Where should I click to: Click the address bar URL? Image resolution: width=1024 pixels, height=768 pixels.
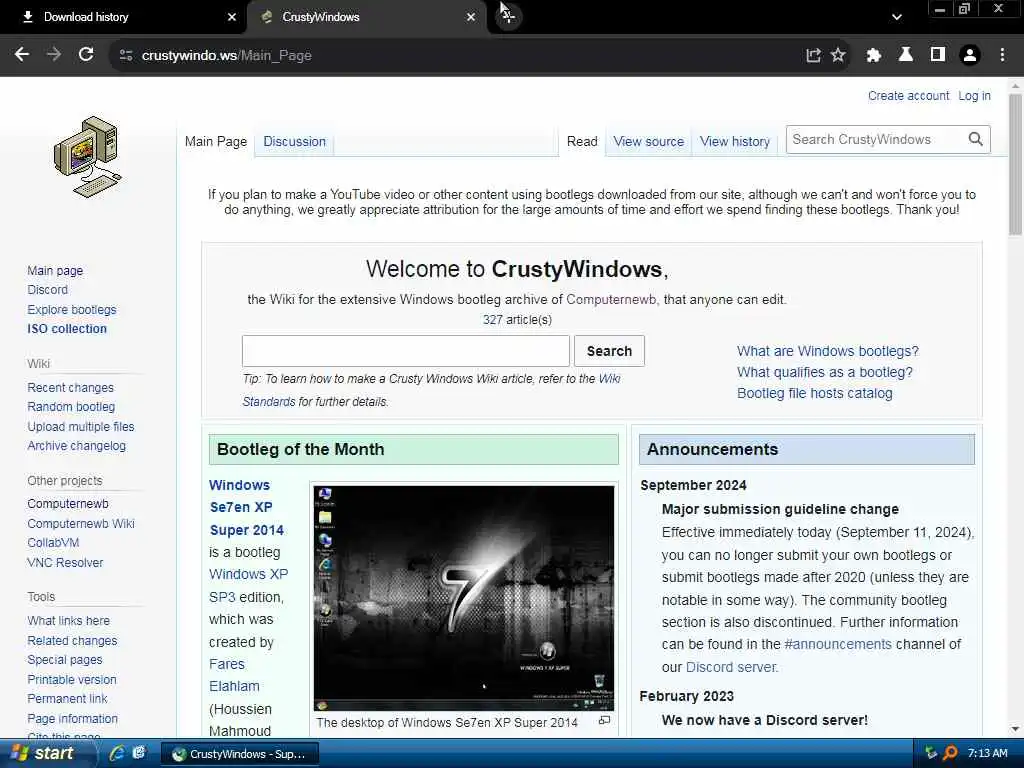pos(227,56)
